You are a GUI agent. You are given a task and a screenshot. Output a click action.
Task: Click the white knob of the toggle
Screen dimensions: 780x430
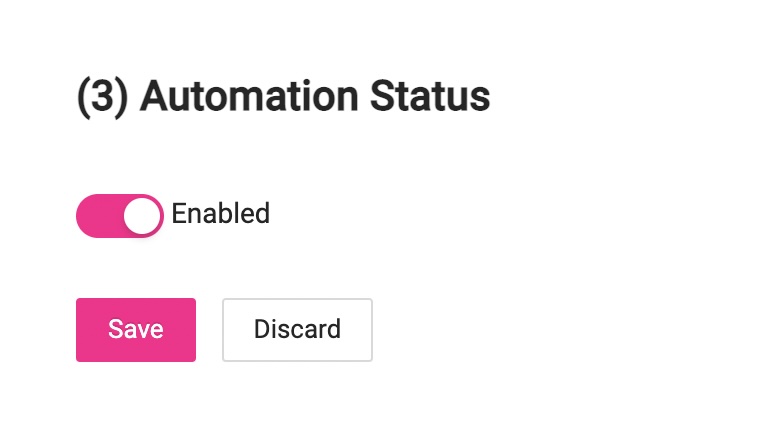point(143,215)
